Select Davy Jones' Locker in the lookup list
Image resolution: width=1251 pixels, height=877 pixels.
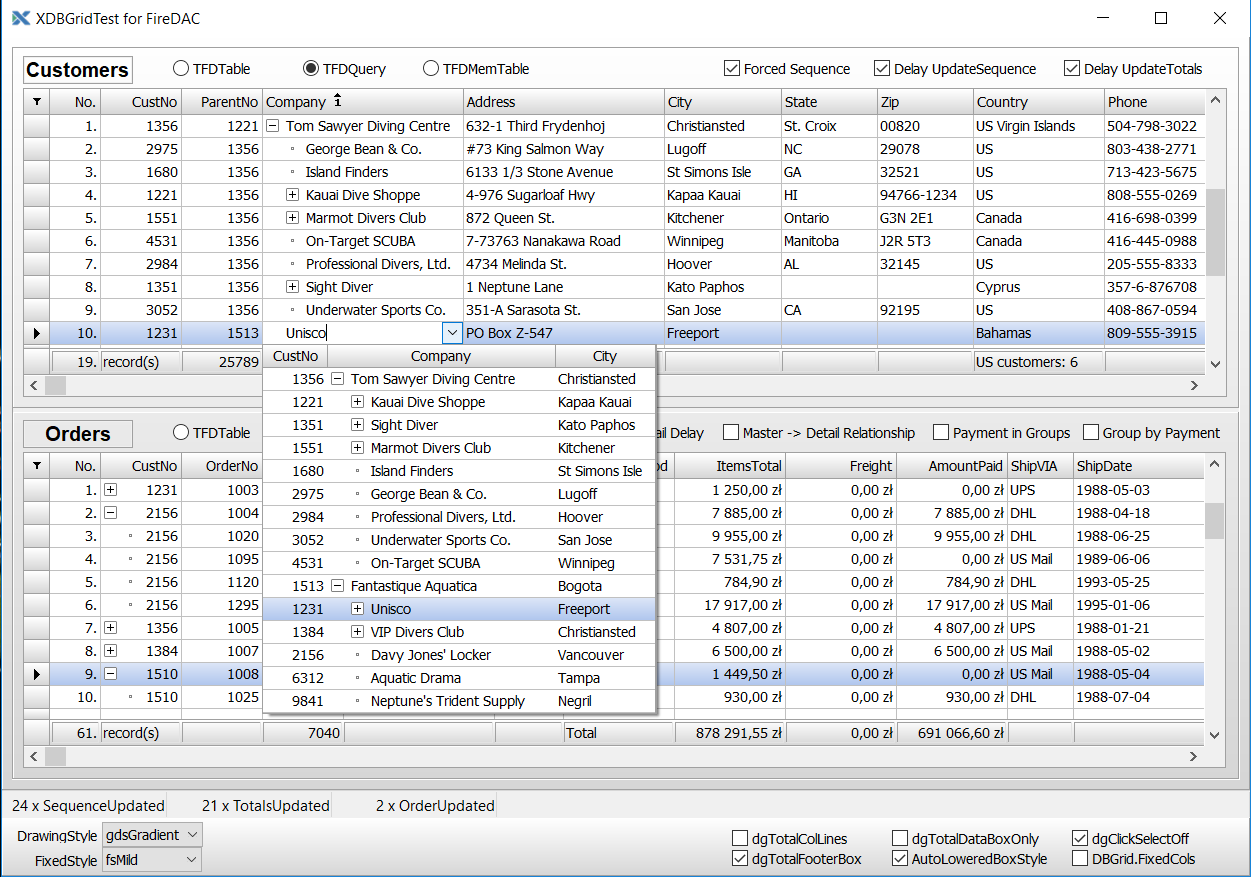[428, 656]
